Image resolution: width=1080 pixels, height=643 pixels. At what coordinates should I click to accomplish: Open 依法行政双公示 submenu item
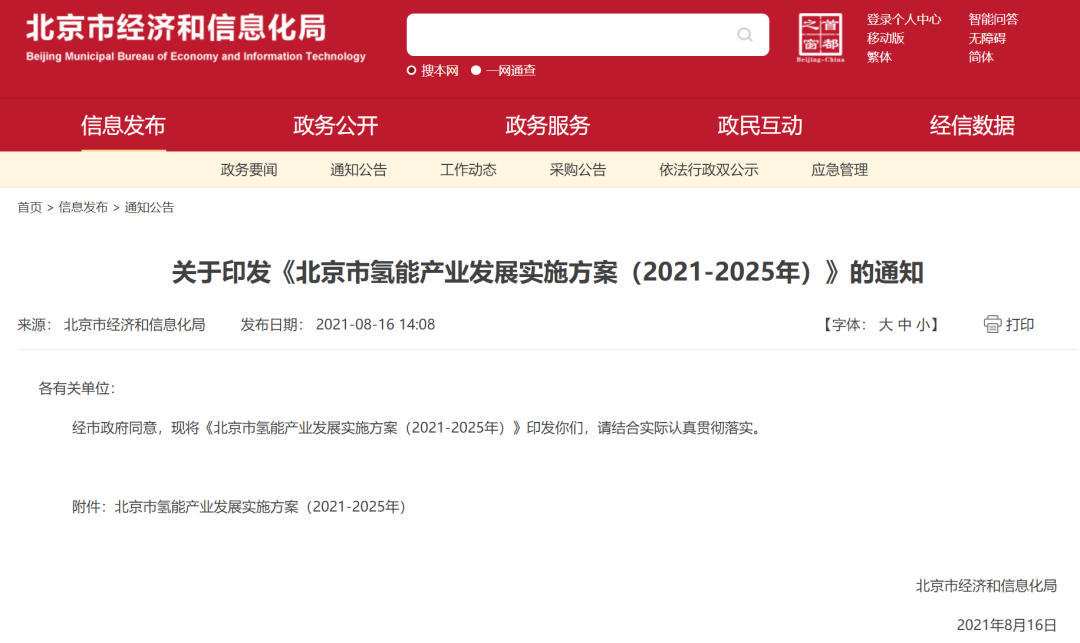(709, 170)
